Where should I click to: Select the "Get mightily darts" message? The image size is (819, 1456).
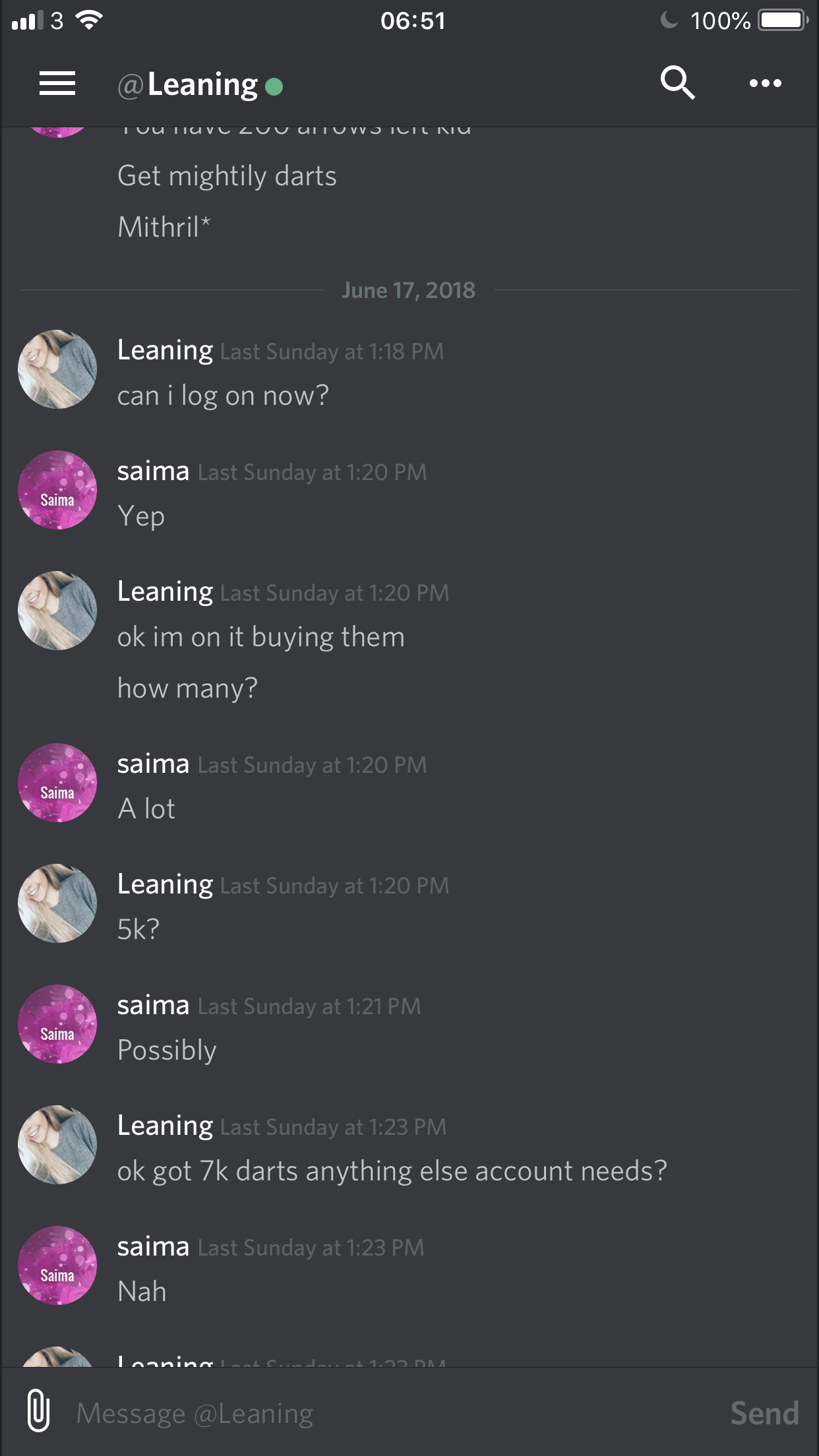(227, 176)
